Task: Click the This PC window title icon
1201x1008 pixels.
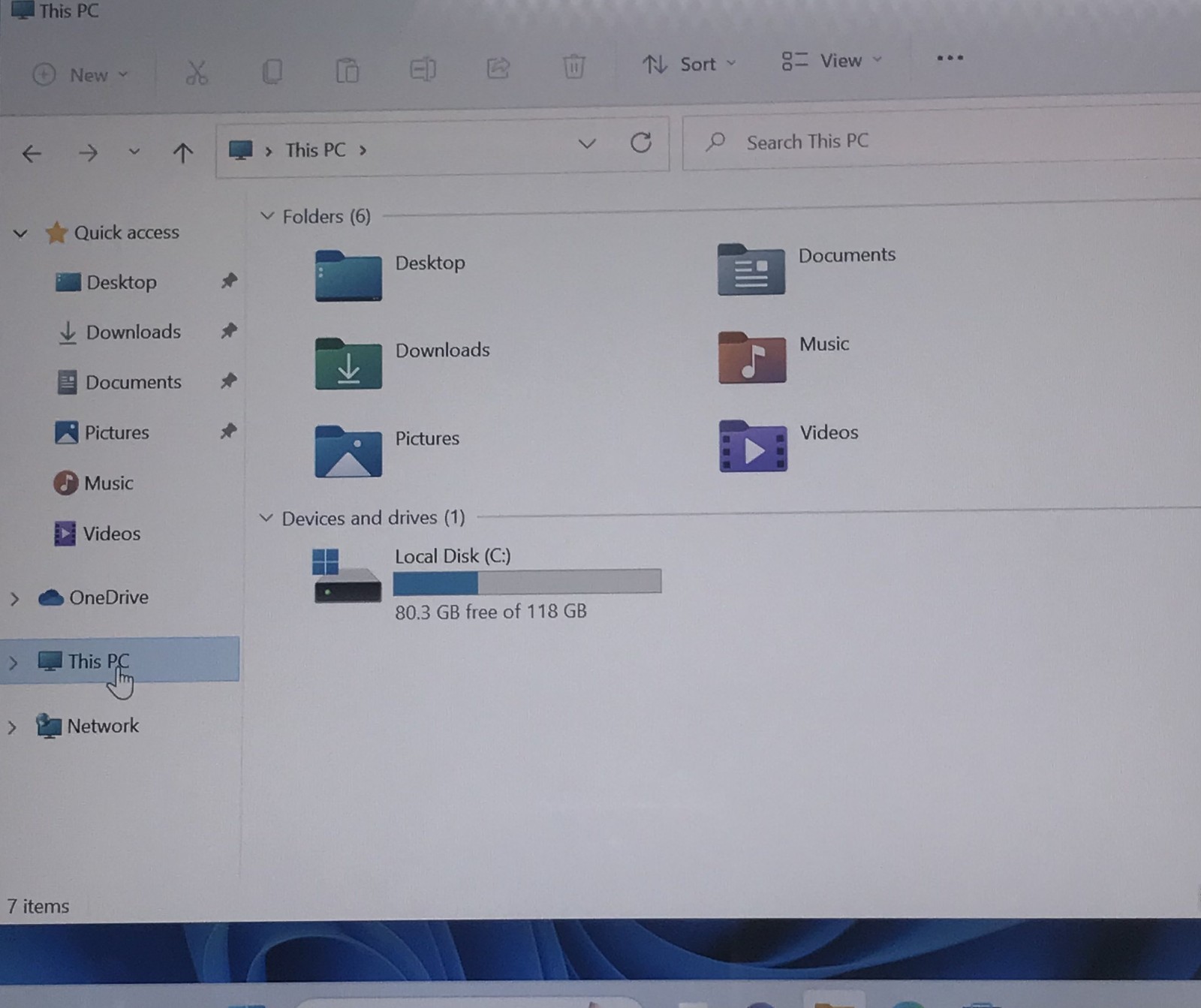Action: point(23,10)
